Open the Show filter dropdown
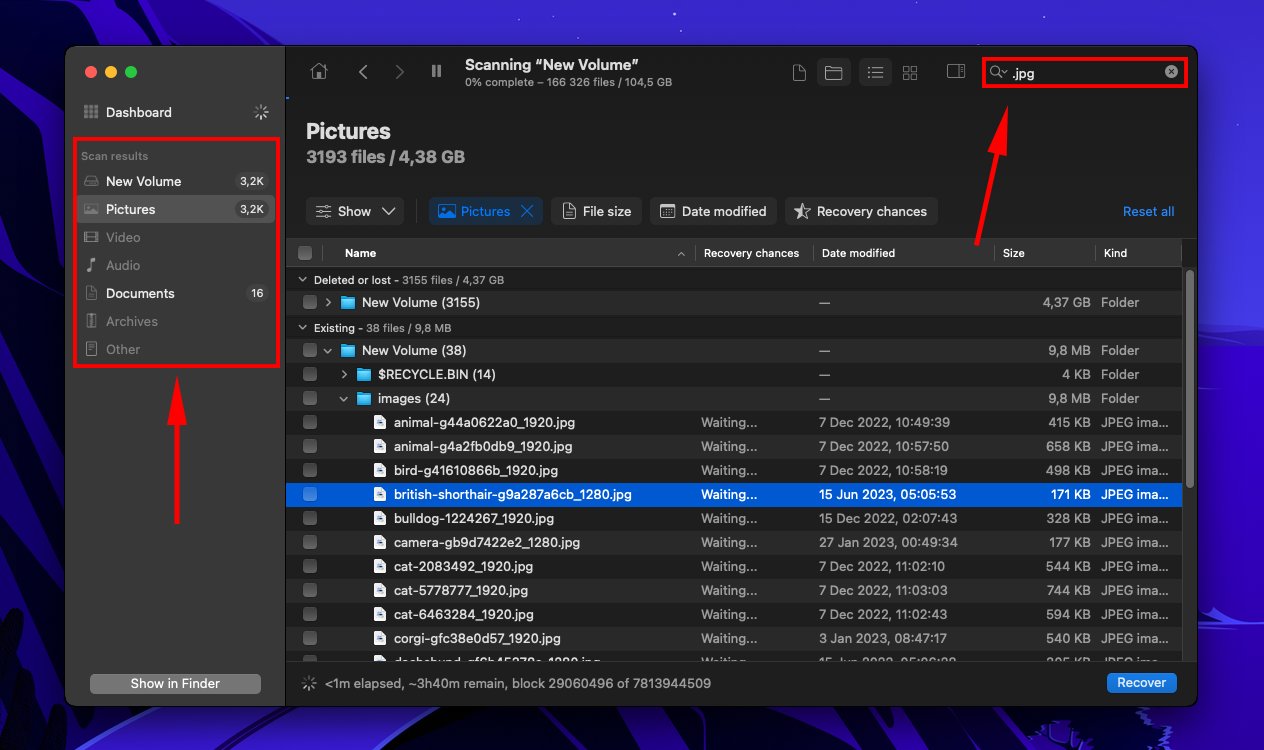1264x750 pixels. coord(355,211)
